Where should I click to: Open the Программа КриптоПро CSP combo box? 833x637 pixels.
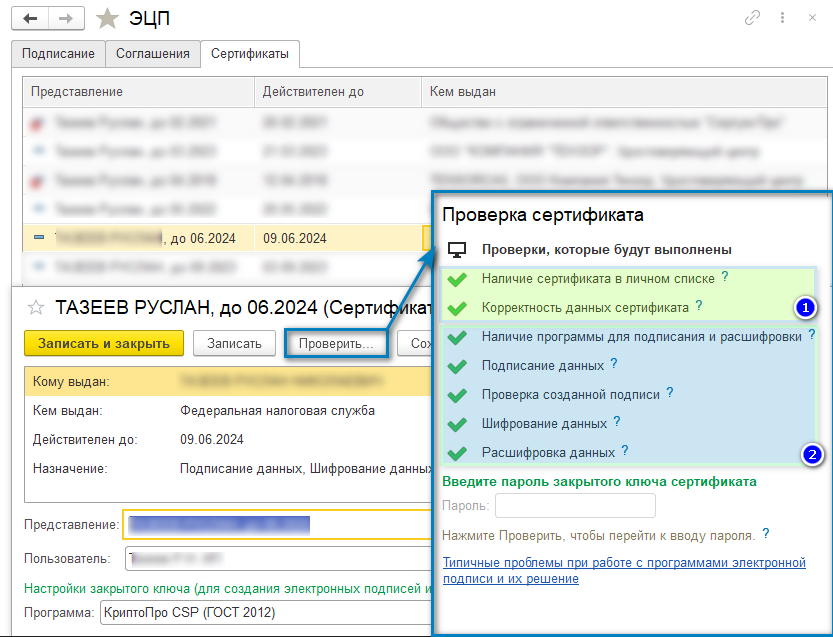coord(264,612)
